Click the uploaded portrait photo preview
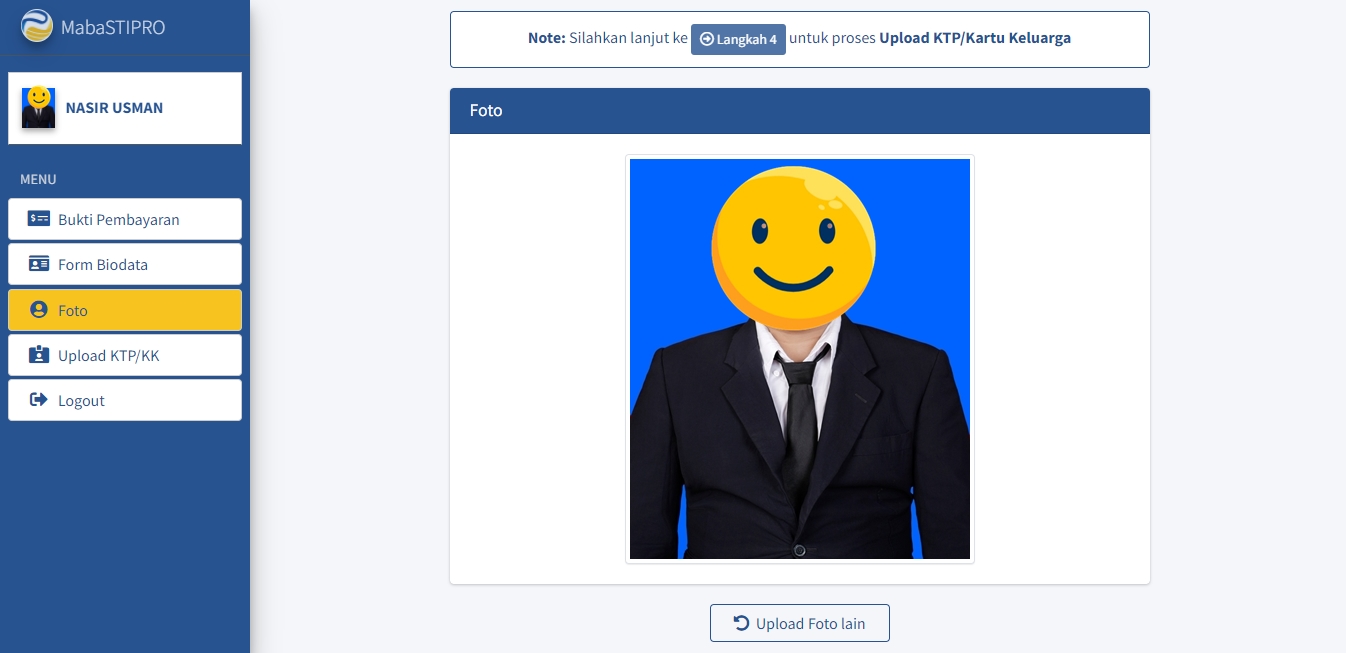This screenshot has width=1346, height=653. pos(799,358)
